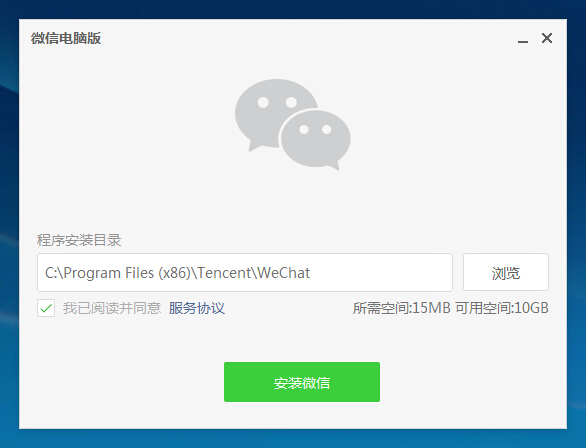Toggle the 我已阅读并同意 agreement checkbox
Viewport: 586px width, 448px height.
click(46, 308)
